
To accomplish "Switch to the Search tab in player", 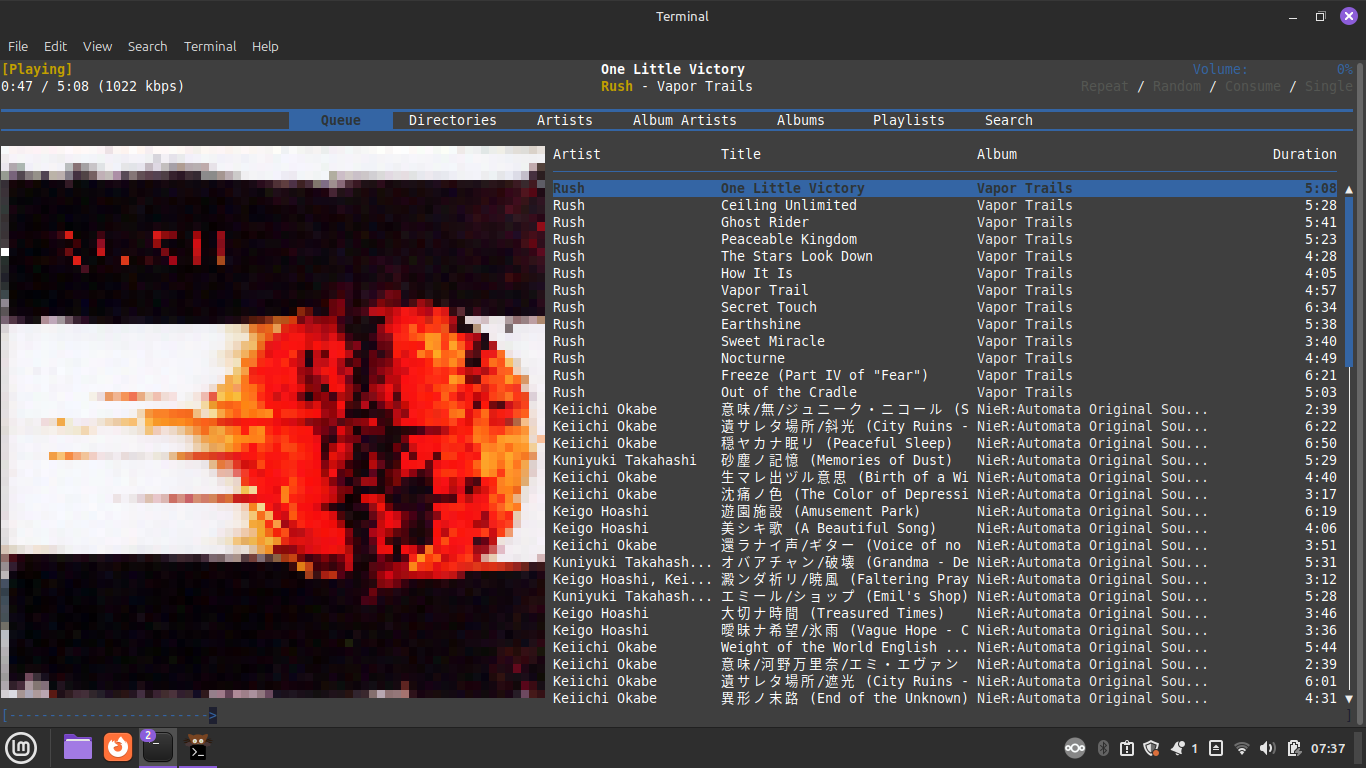I will (x=1009, y=120).
